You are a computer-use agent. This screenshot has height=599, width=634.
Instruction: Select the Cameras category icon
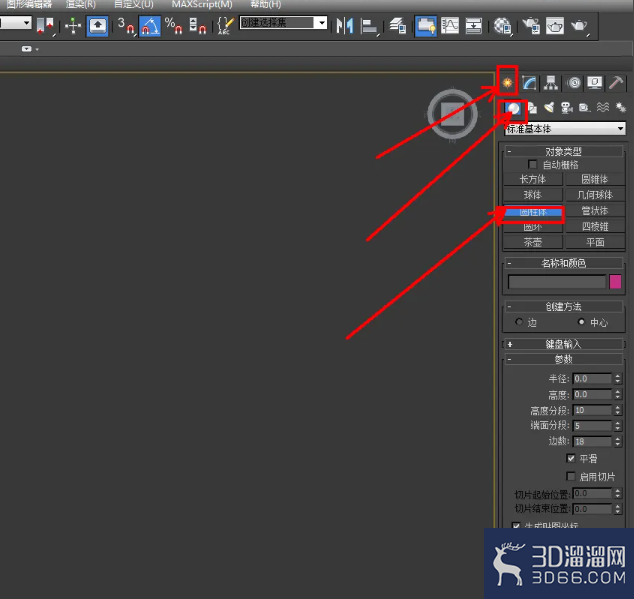click(567, 108)
